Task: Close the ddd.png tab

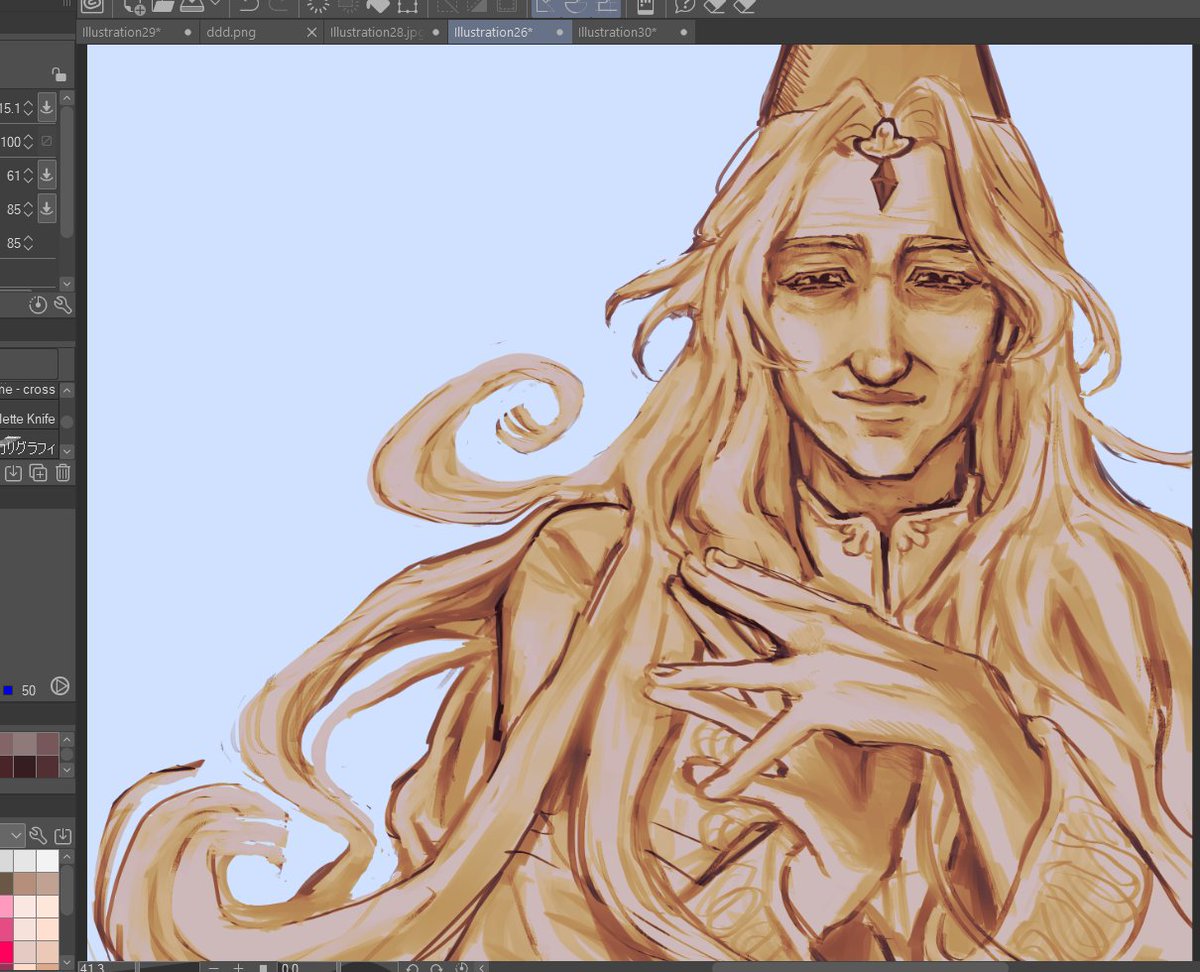Action: click(x=311, y=33)
